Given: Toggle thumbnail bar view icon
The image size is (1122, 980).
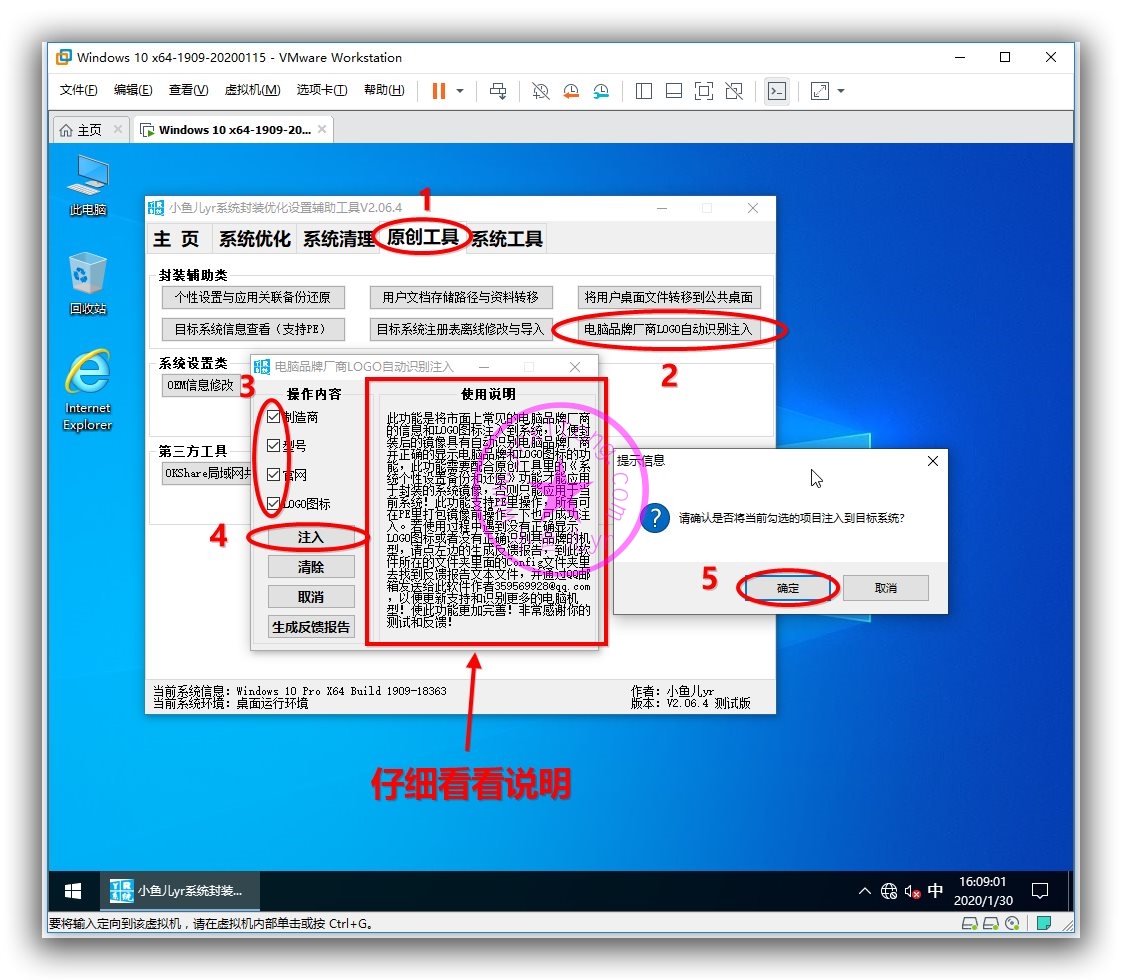Looking at the screenshot, I should click(x=673, y=91).
